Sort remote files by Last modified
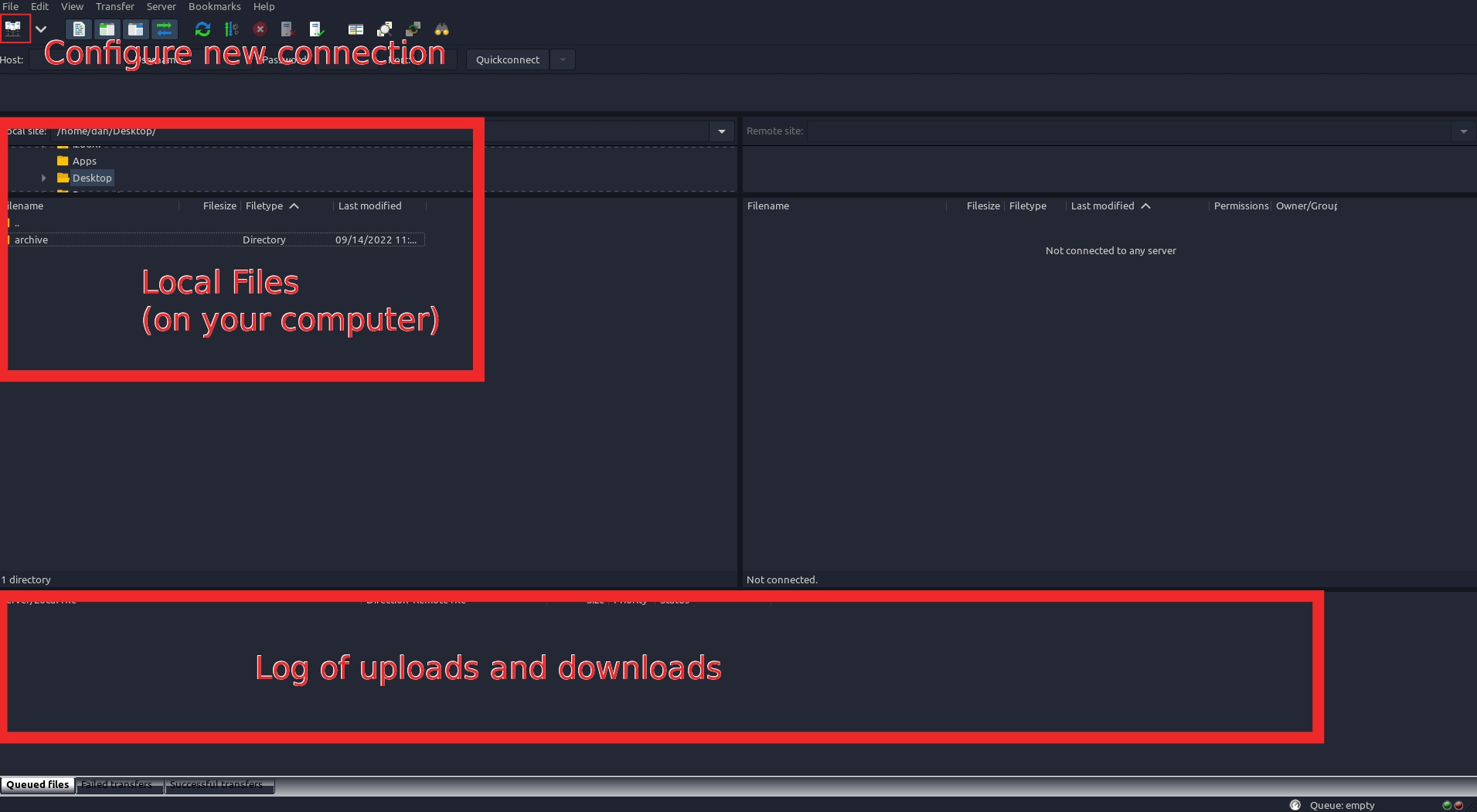The width and height of the screenshot is (1477, 812). tap(1102, 206)
